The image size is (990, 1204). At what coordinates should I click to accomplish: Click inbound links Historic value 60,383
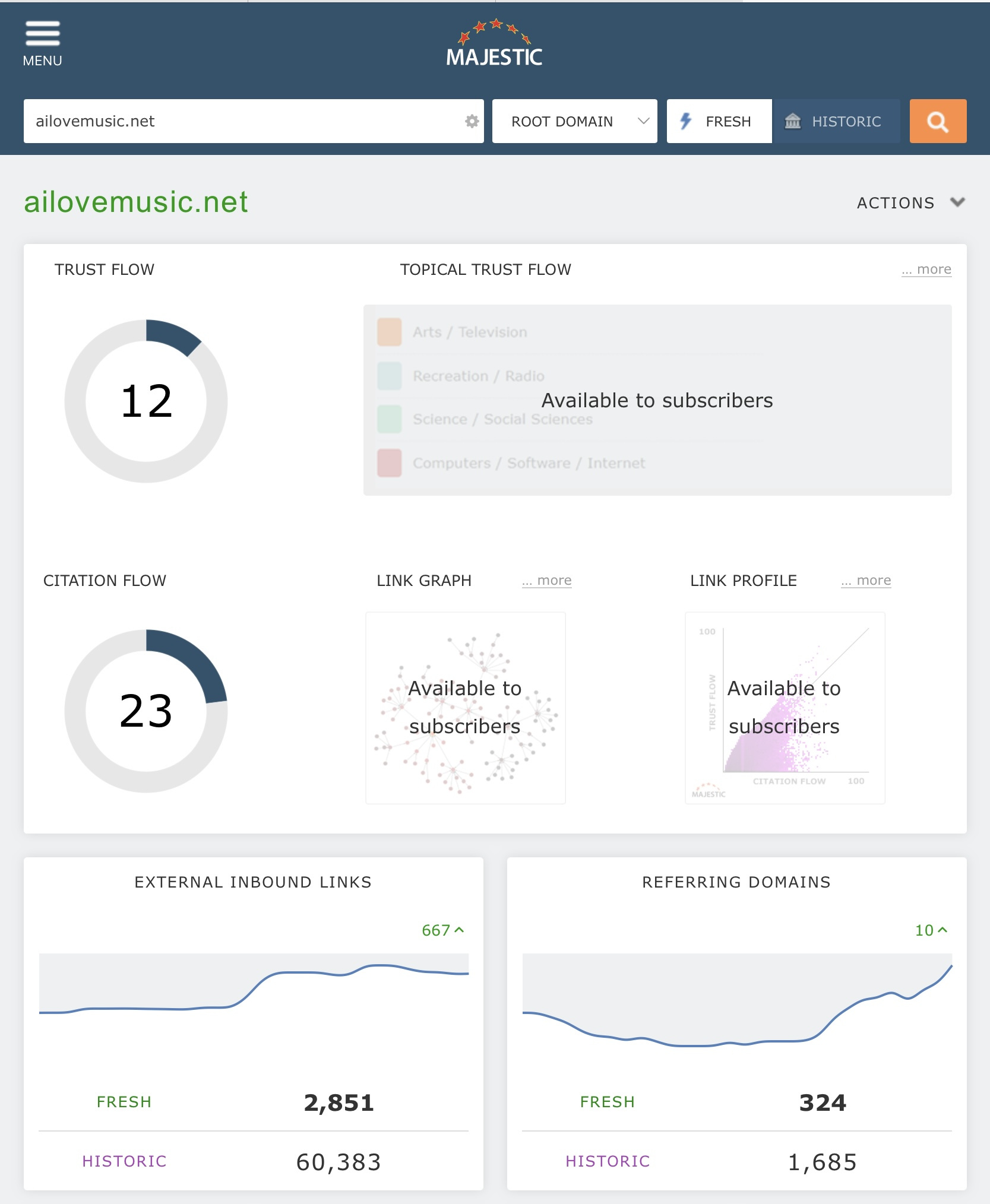coord(339,1162)
